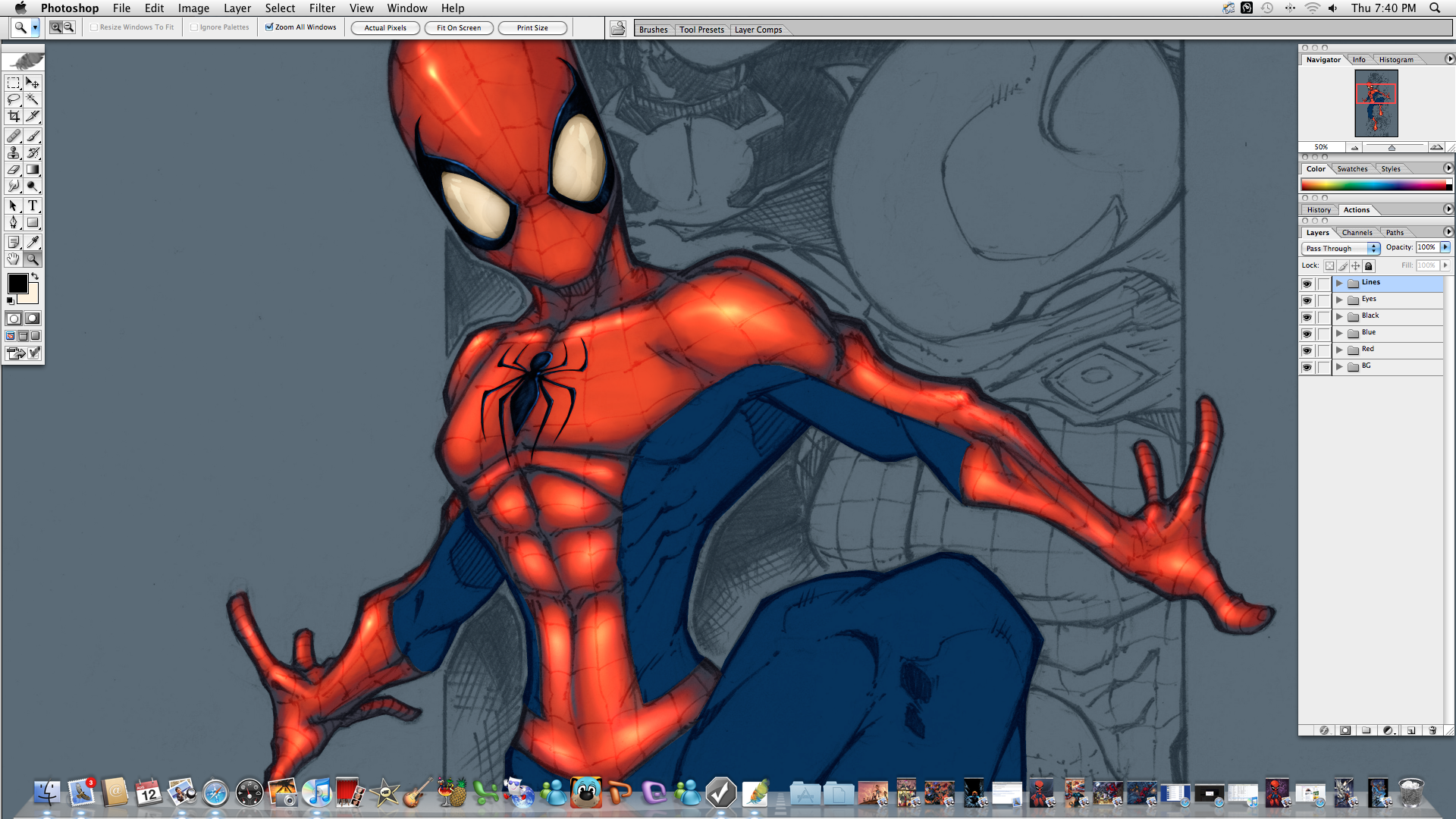Open the Pass Through blend mode dropdown

pyautogui.click(x=1341, y=248)
